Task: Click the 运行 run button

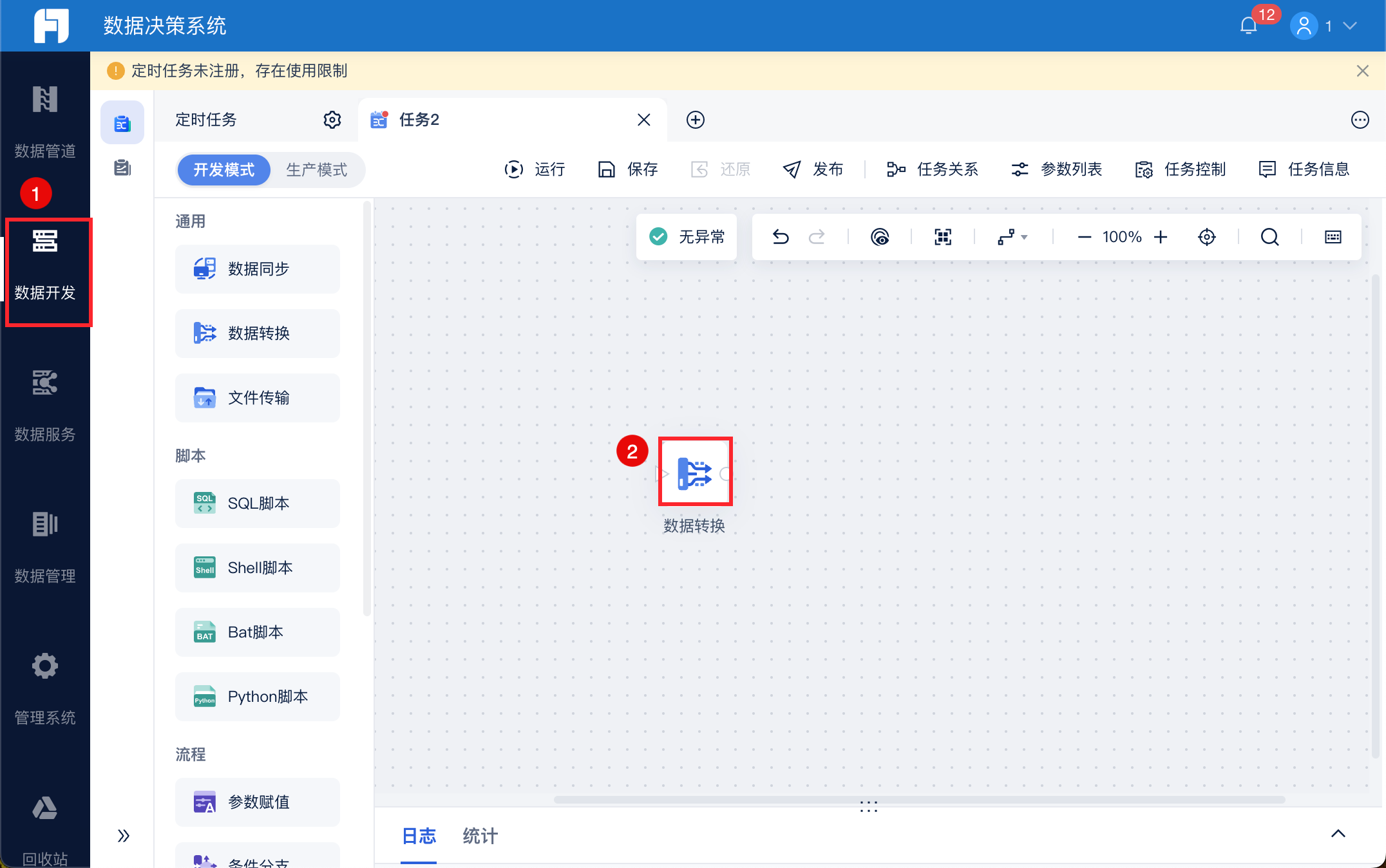Action: (535, 169)
